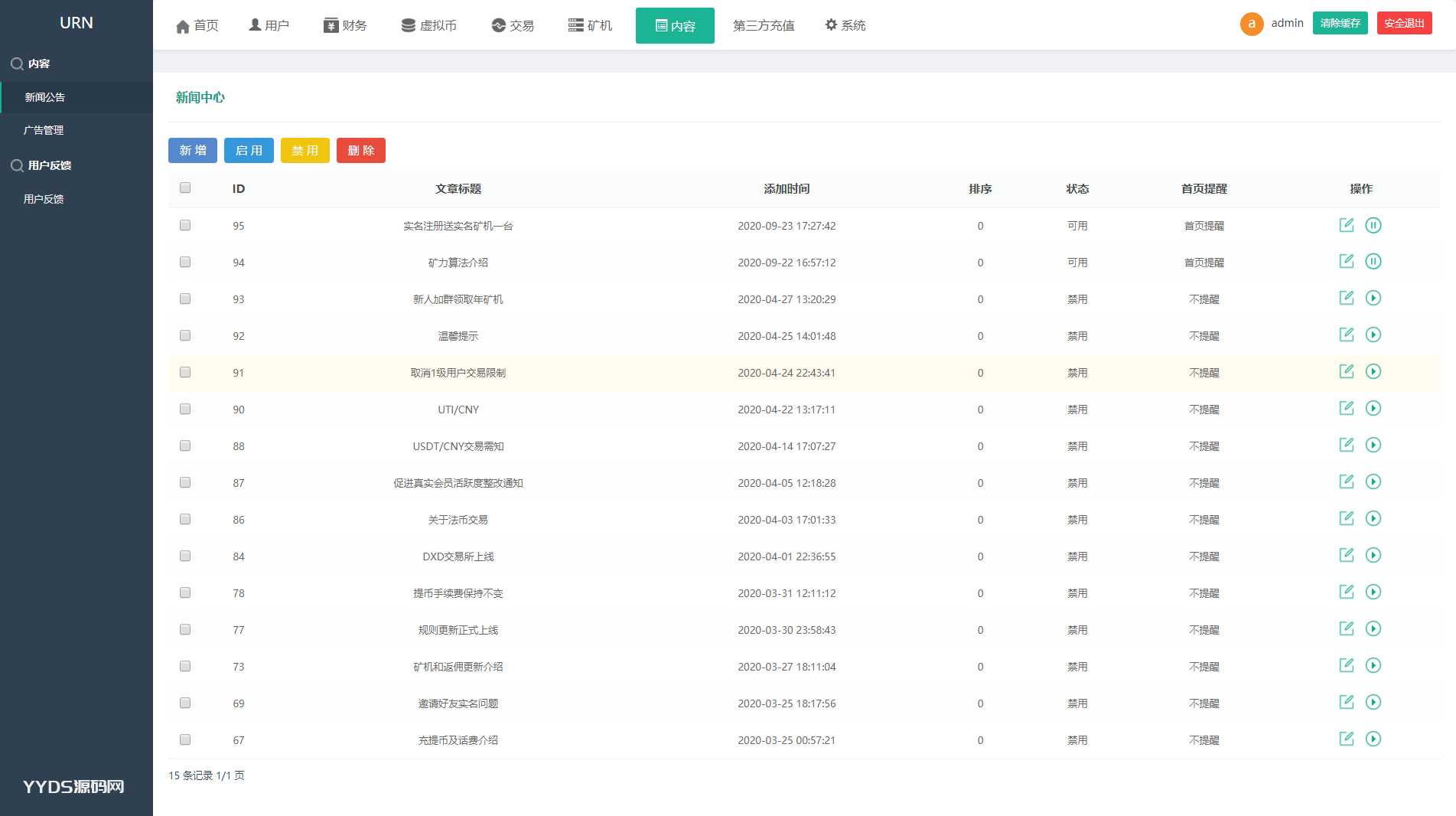Check the checkbox for article ID 92

185,335
